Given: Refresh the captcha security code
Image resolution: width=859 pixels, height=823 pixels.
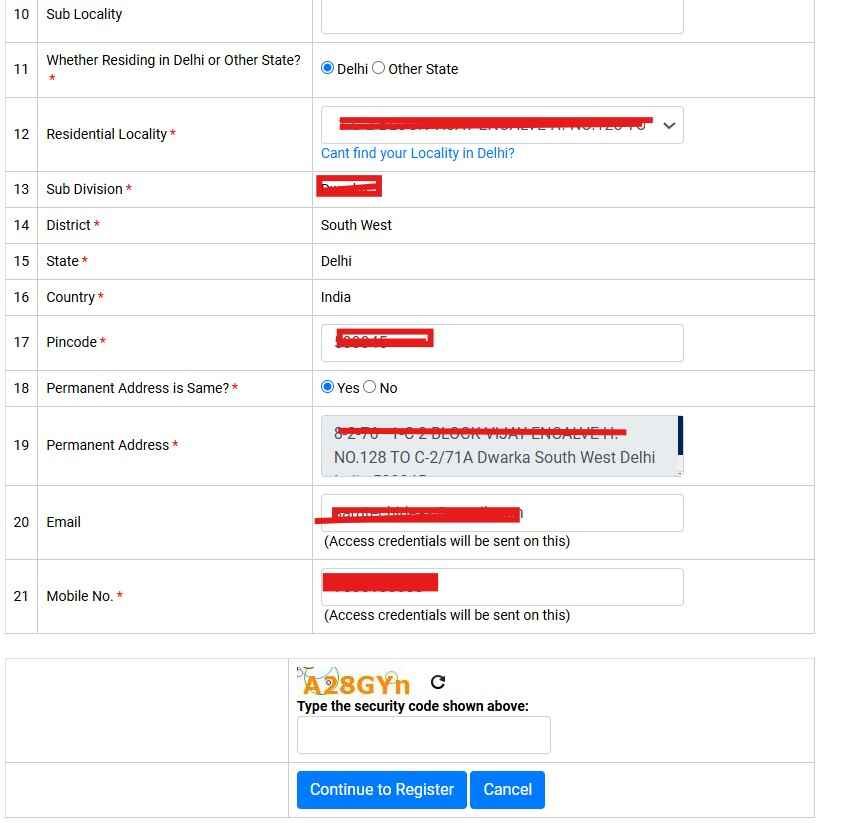Looking at the screenshot, I should [437, 682].
